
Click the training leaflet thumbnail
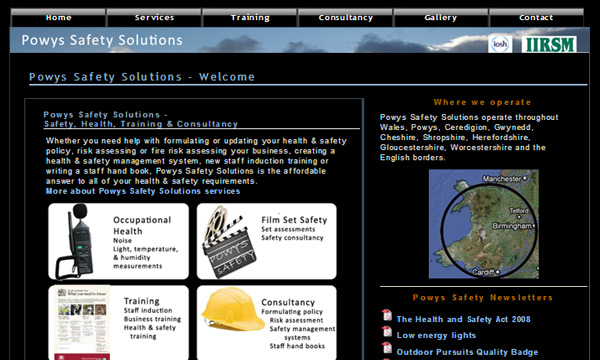[x=82, y=324]
